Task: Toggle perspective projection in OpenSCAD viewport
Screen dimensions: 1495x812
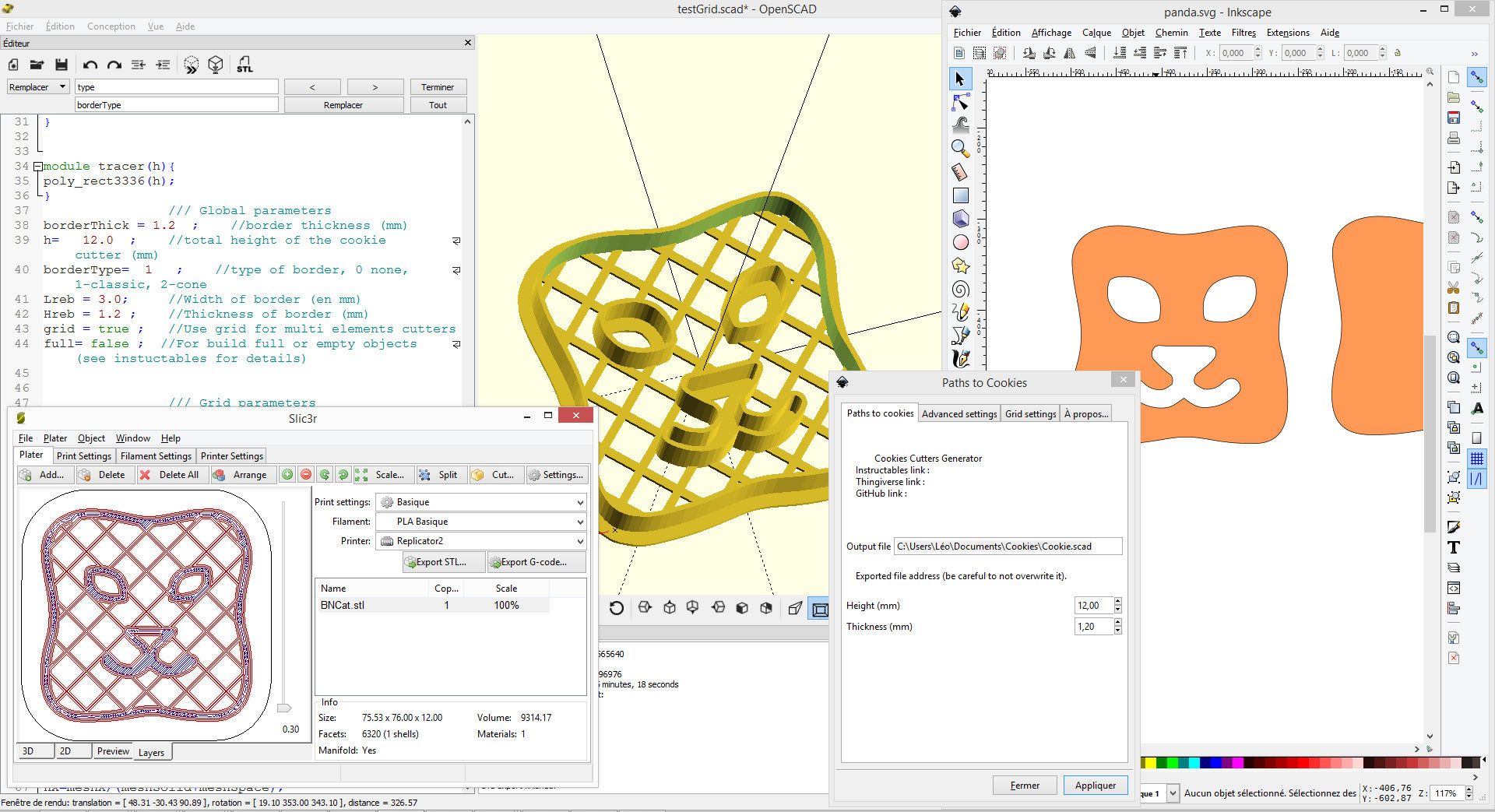Action: (795, 608)
